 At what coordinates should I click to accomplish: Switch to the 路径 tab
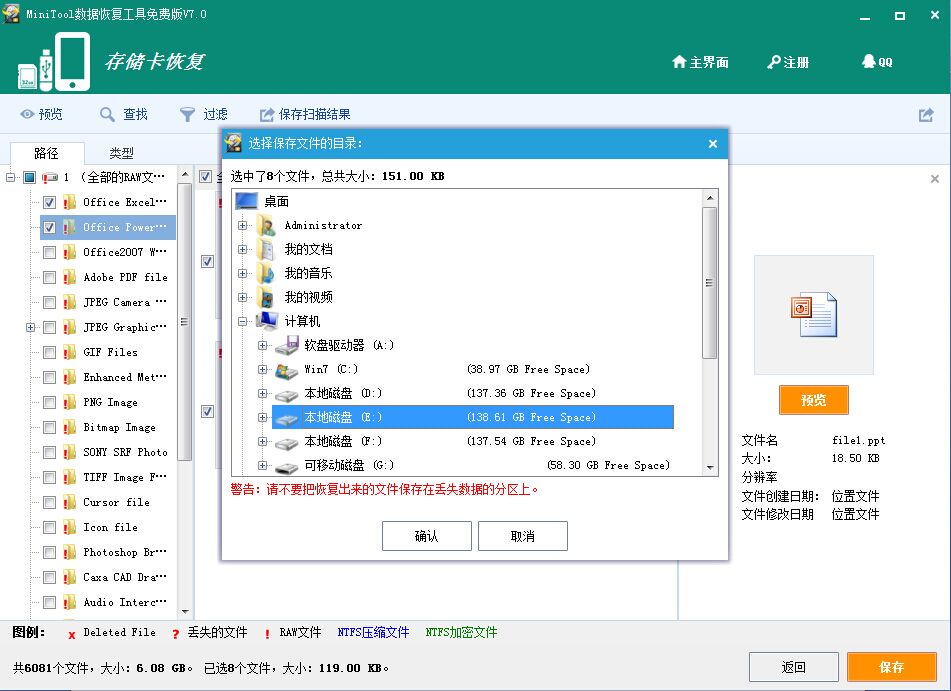pos(47,153)
